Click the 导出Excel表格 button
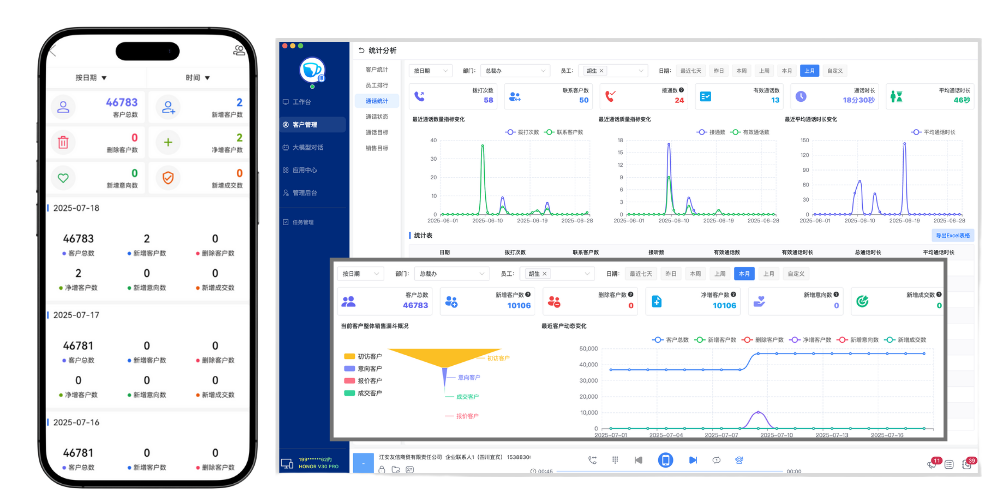 (x=951, y=235)
